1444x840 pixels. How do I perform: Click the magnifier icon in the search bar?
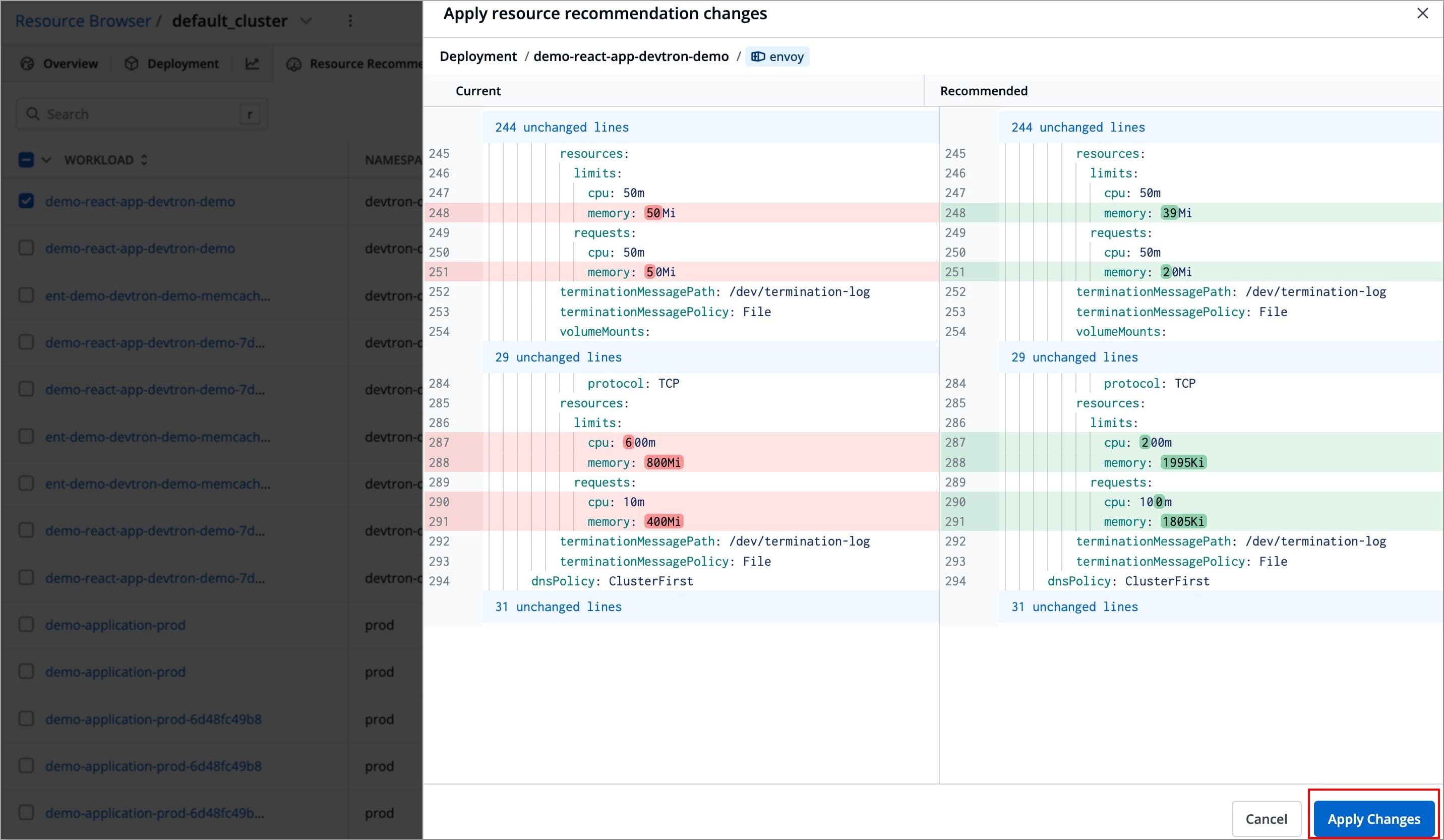pyautogui.click(x=33, y=114)
